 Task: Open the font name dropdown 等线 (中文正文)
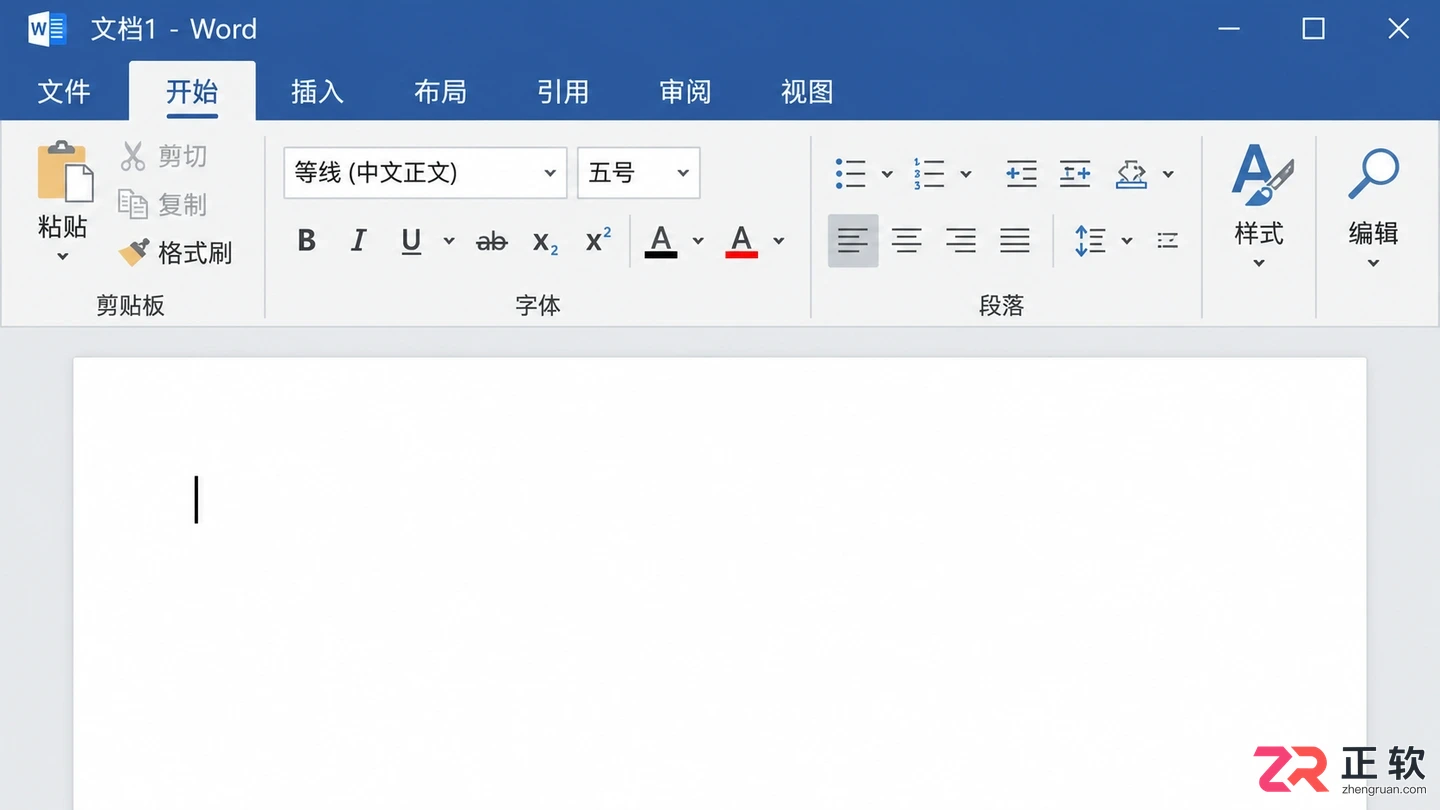click(x=425, y=173)
